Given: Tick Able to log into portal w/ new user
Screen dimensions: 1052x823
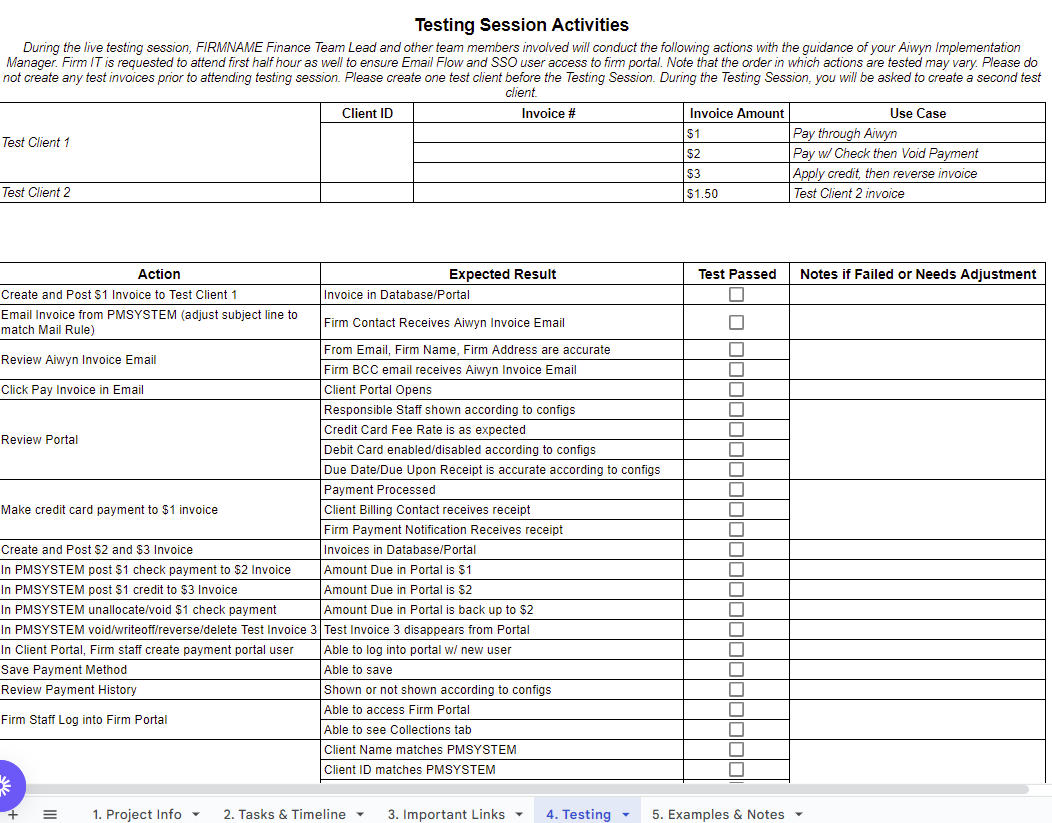Looking at the screenshot, I should pyautogui.click(x=736, y=649).
